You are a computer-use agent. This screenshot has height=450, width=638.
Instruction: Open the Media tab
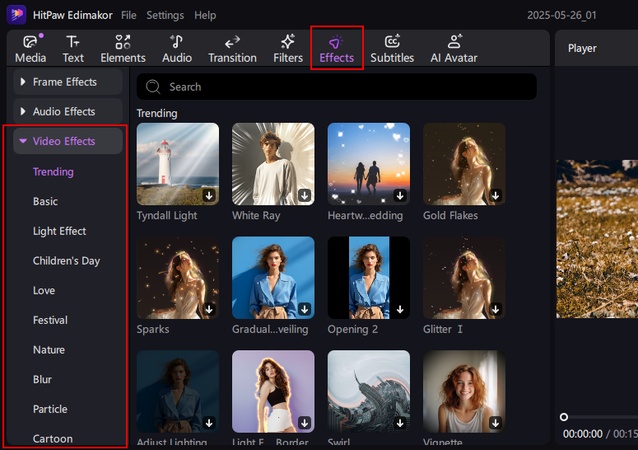(x=31, y=48)
